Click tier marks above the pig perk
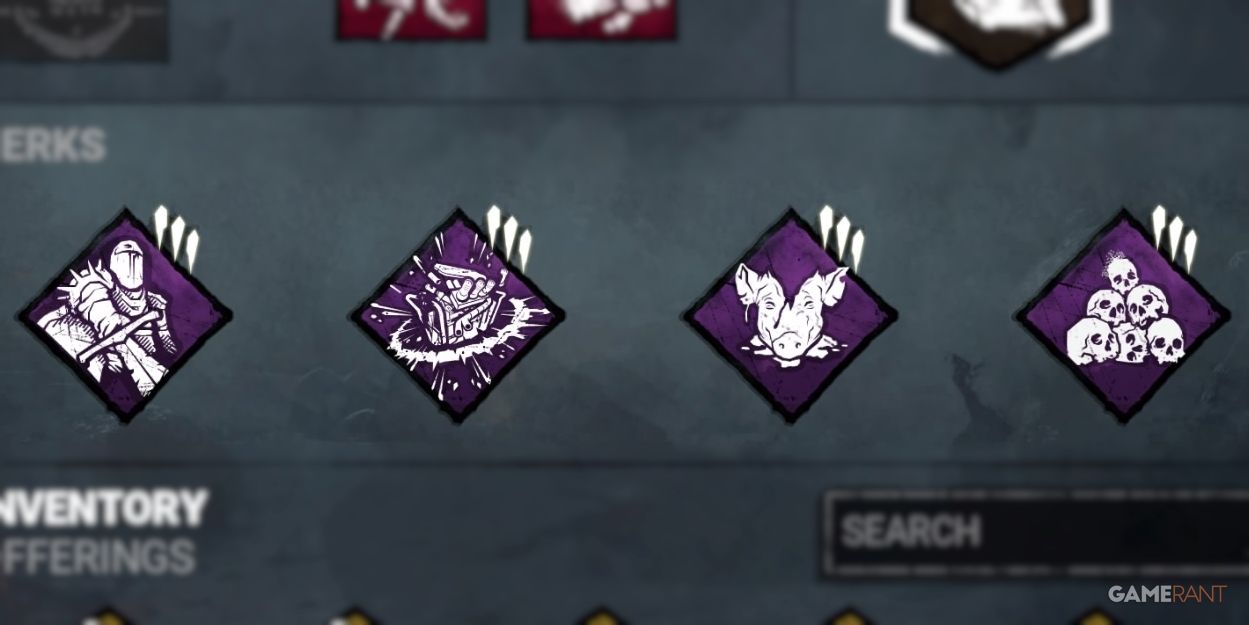The width and height of the screenshot is (1249, 625). [x=841, y=238]
